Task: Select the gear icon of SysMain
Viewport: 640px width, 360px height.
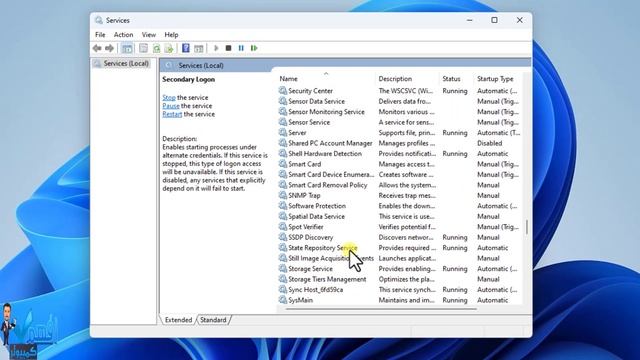Action: [x=282, y=300]
